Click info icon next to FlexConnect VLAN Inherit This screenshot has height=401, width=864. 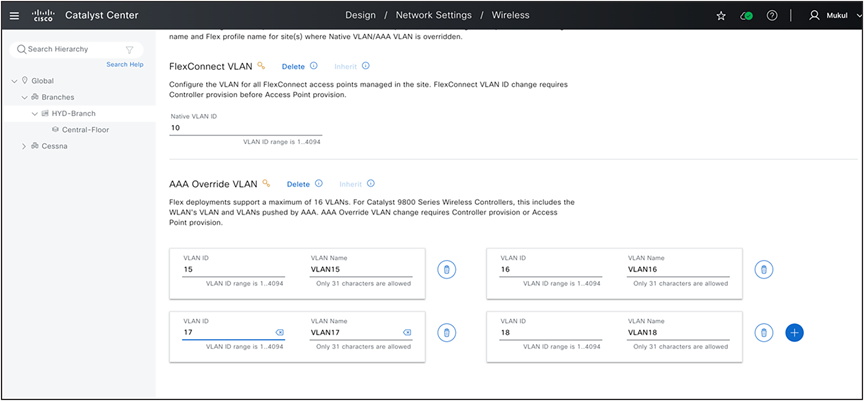(365, 66)
